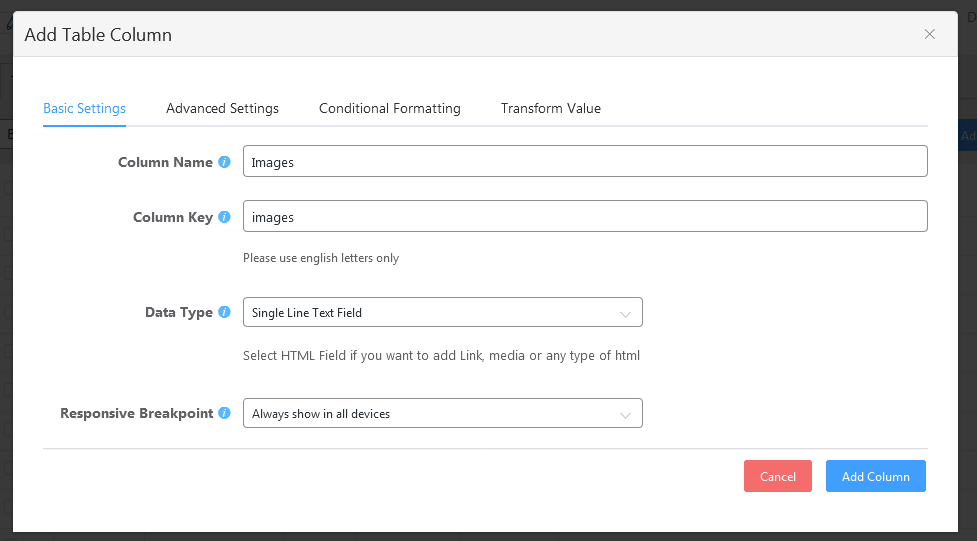Switch to the Basic Settings tab
Image resolution: width=977 pixels, height=541 pixels.
[x=84, y=108]
